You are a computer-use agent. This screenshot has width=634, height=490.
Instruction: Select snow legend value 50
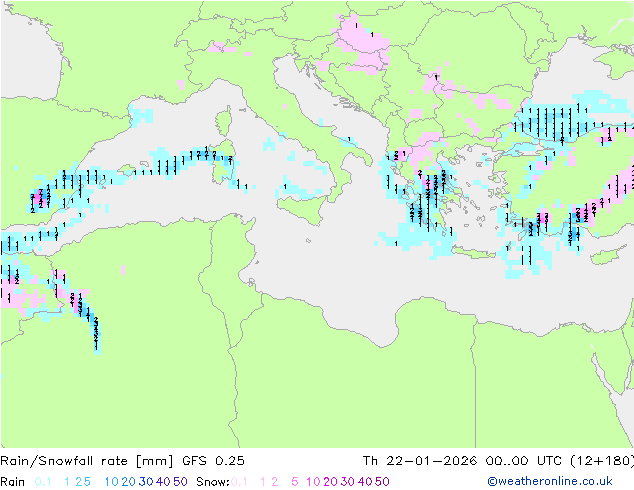pos(382,482)
